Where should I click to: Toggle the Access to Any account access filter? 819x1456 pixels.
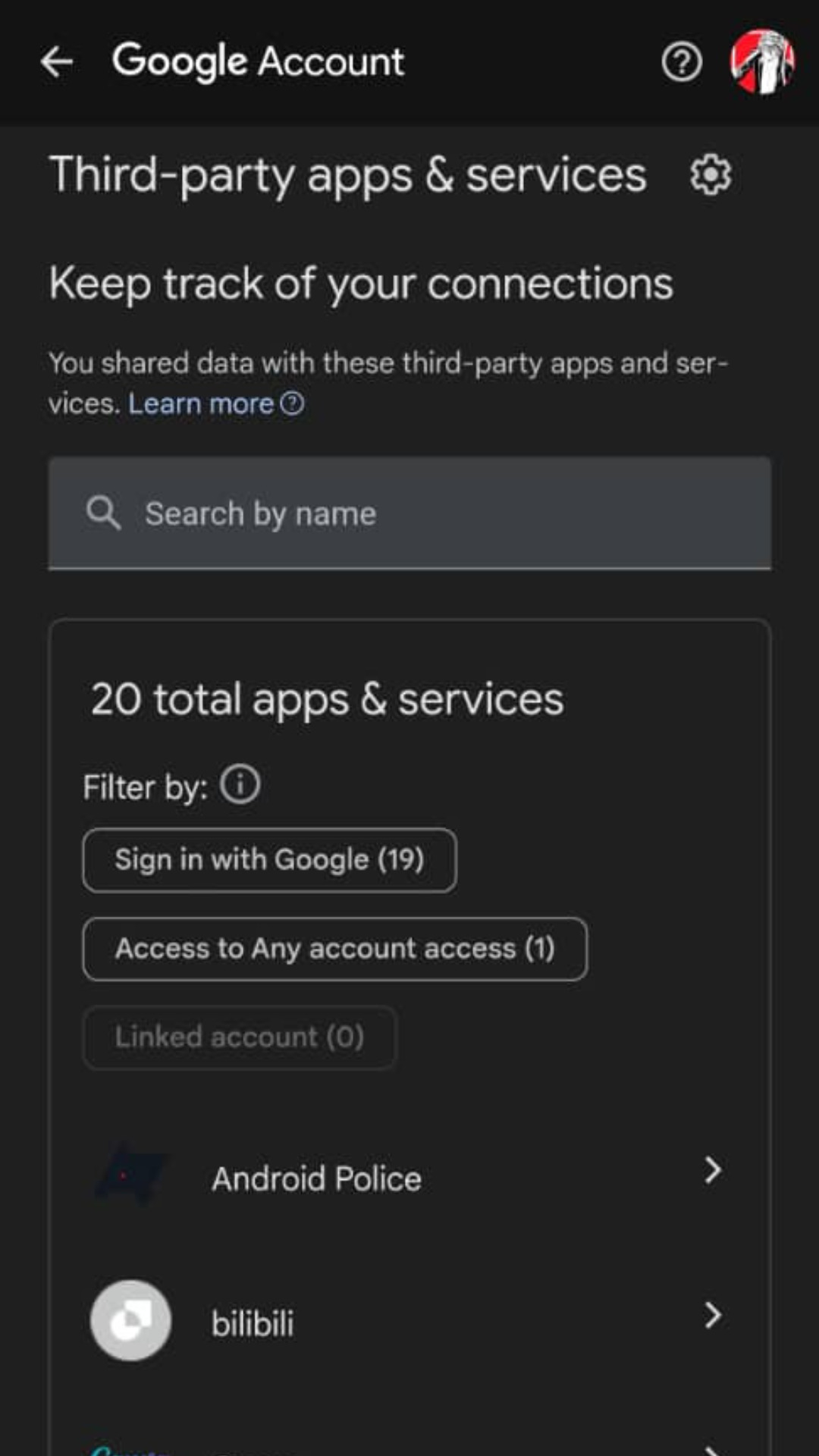pyautogui.click(x=334, y=949)
